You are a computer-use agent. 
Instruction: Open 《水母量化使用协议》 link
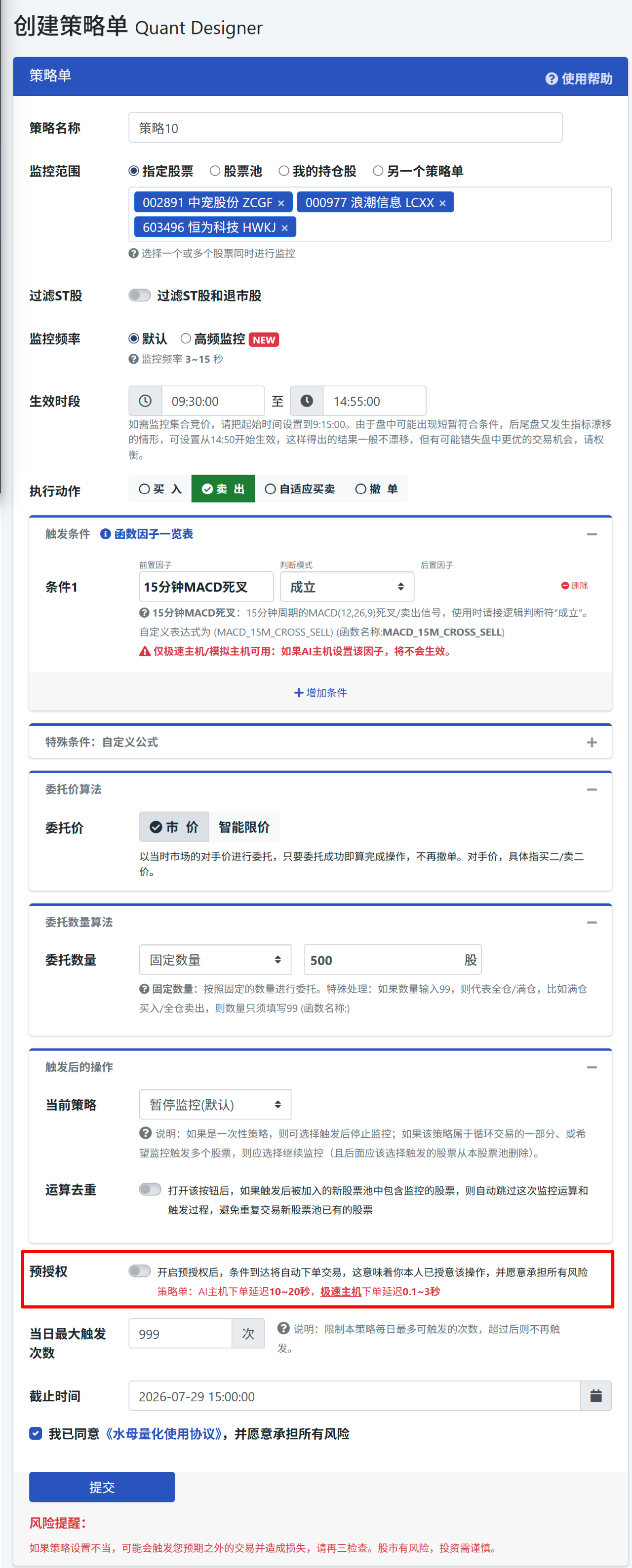click(163, 1434)
